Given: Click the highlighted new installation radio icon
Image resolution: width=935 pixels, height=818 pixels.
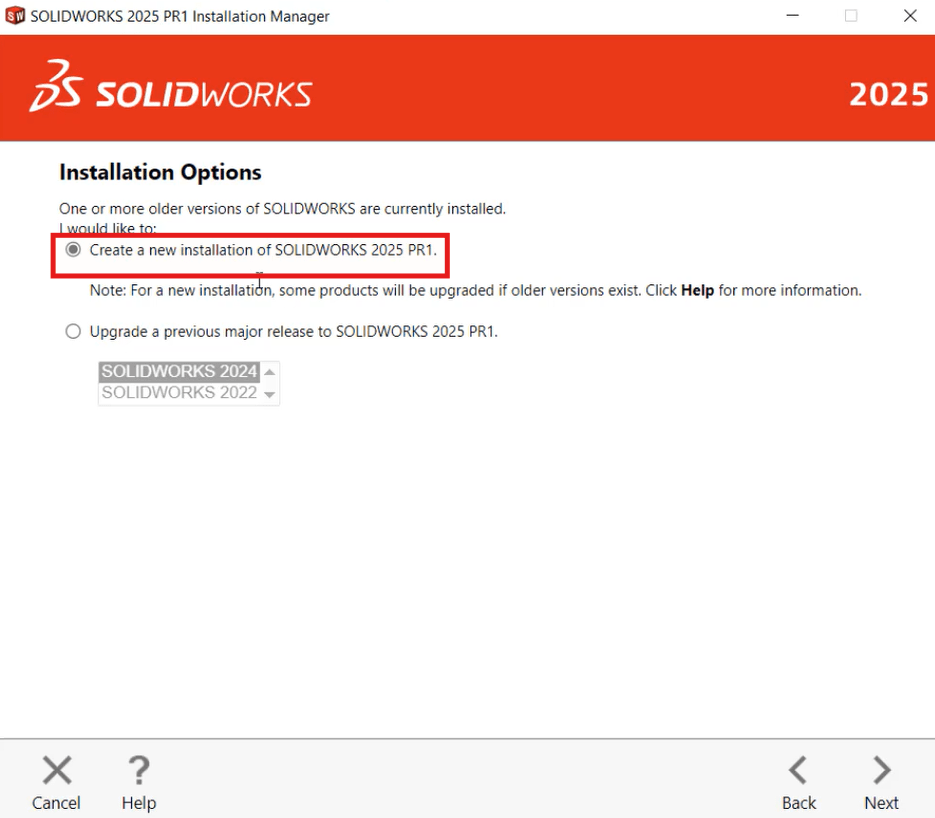Looking at the screenshot, I should 73,249.
